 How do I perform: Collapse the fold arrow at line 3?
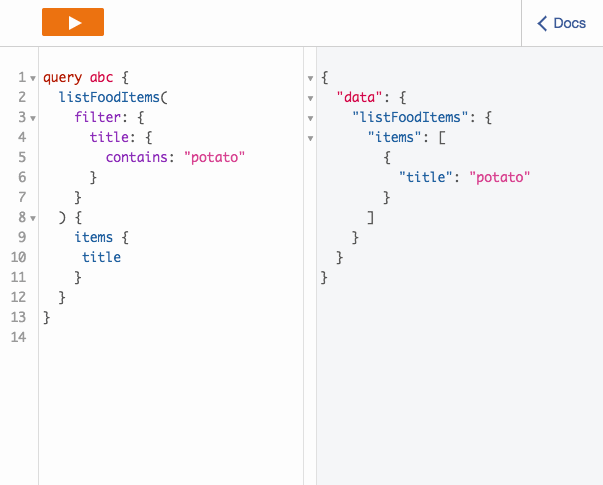click(x=33, y=118)
